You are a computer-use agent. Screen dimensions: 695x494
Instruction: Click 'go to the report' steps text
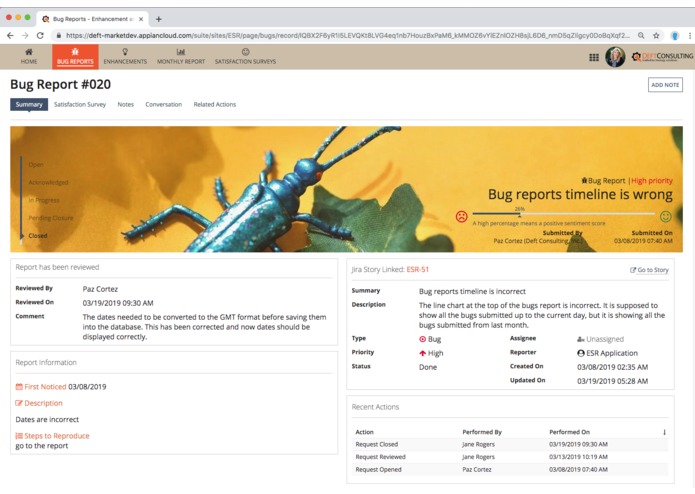click(42, 446)
